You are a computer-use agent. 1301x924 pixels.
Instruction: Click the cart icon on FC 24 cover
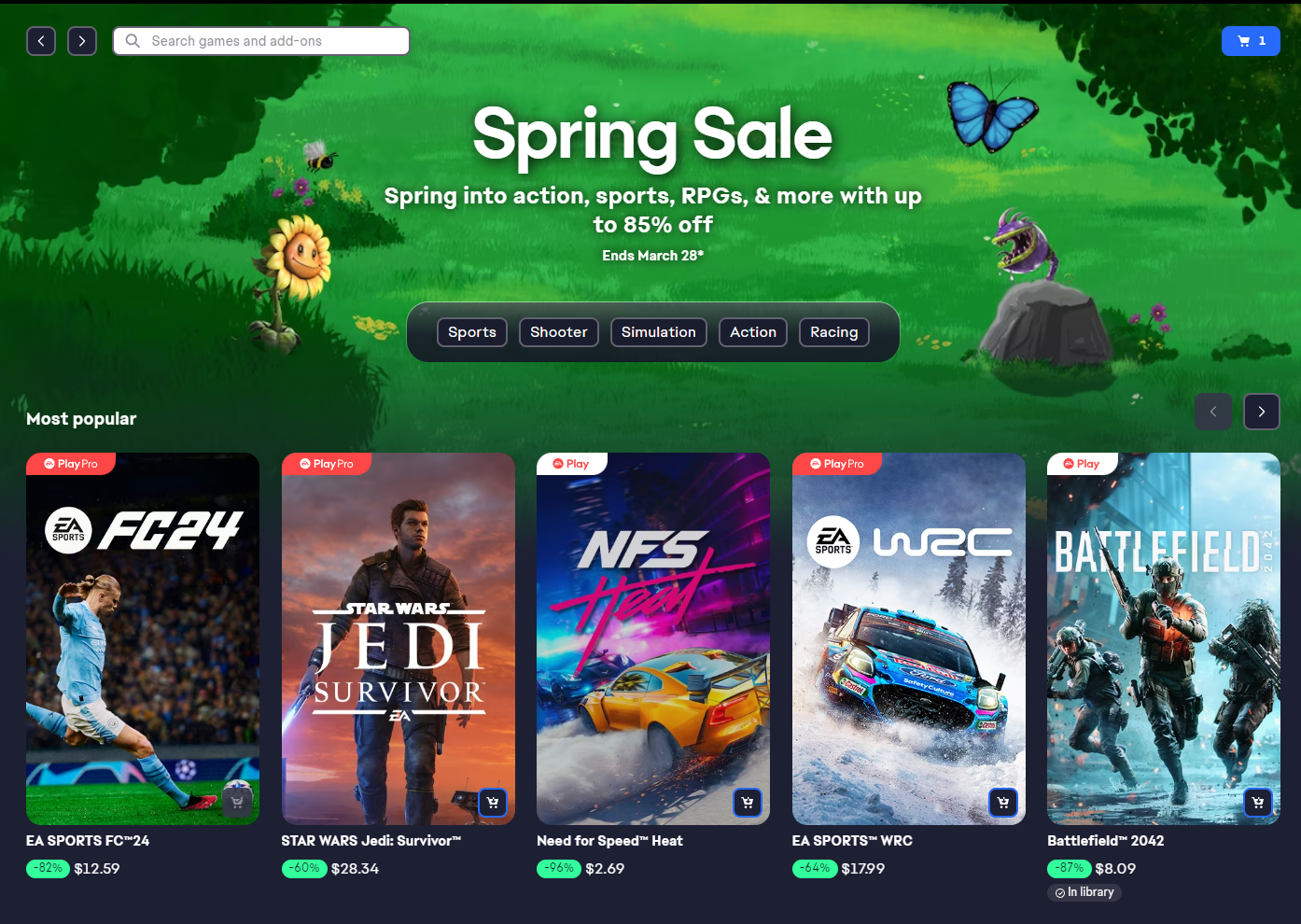coord(237,803)
